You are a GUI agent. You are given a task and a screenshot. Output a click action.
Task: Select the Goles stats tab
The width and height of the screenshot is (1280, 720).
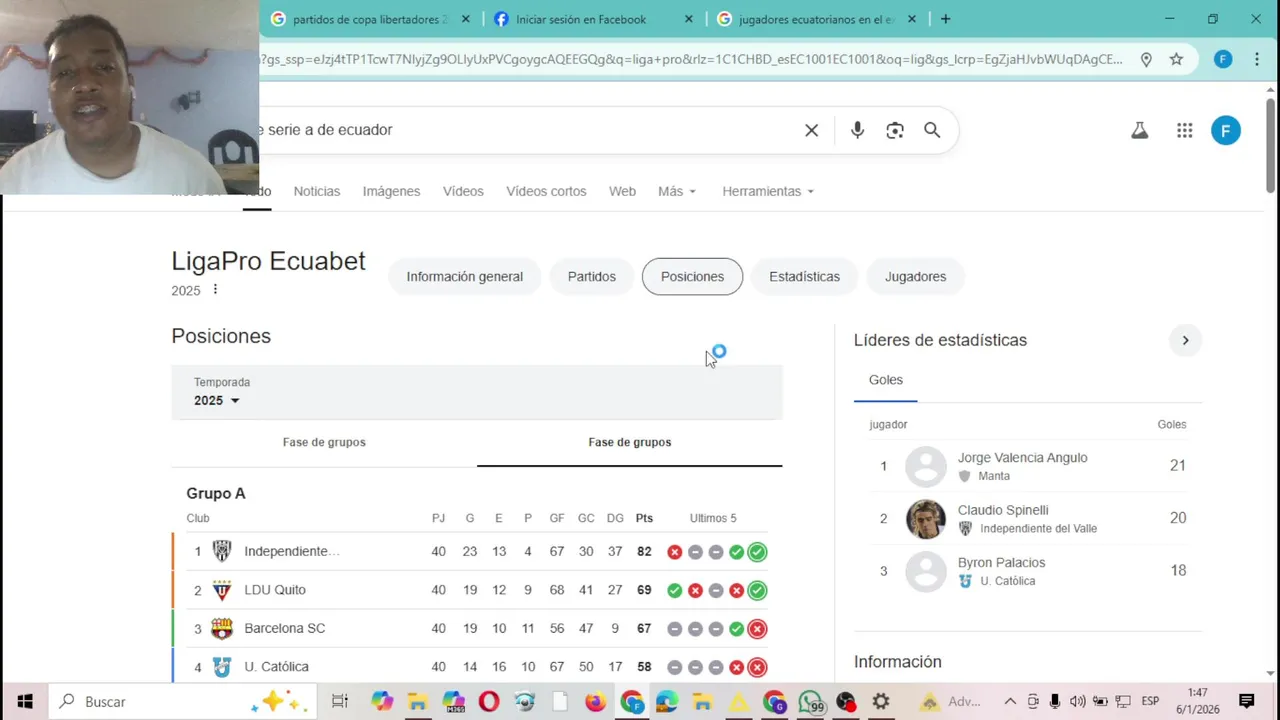pos(886,380)
